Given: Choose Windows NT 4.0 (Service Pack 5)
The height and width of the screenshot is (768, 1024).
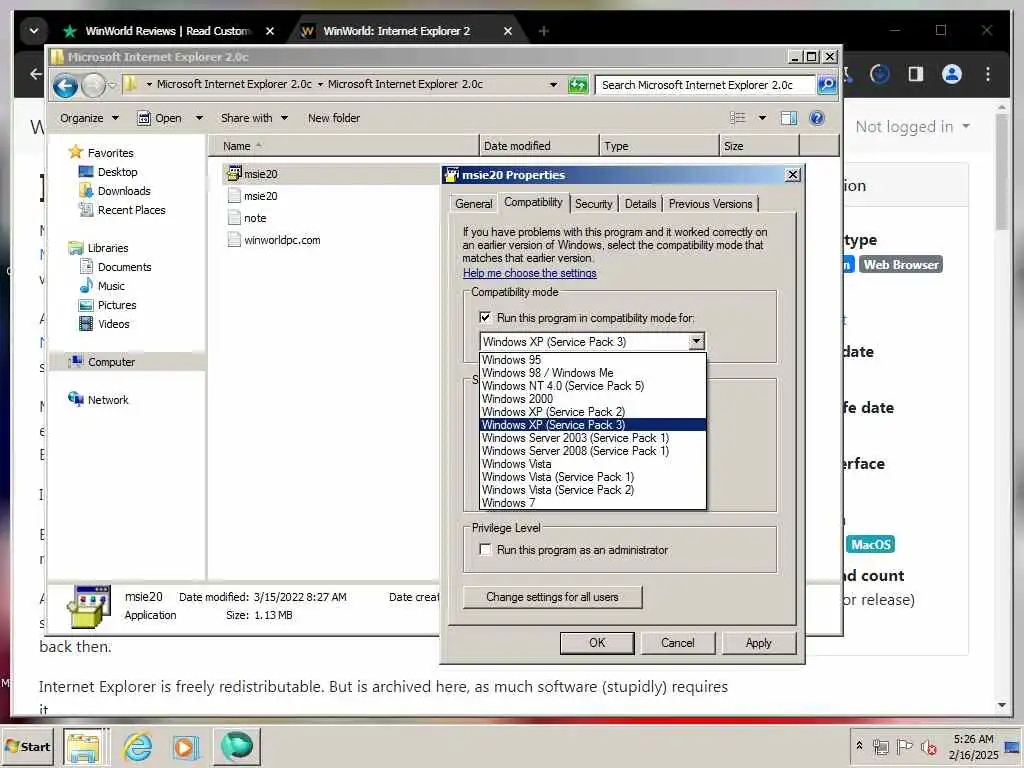Looking at the screenshot, I should 593,386.
